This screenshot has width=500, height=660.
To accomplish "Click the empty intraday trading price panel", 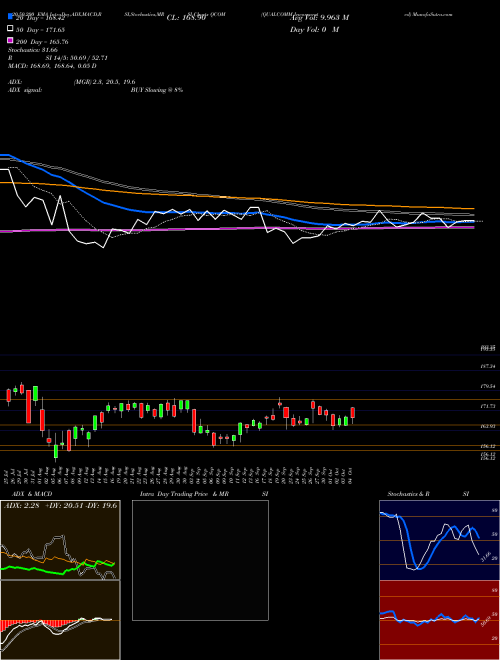I will click(x=200, y=560).
